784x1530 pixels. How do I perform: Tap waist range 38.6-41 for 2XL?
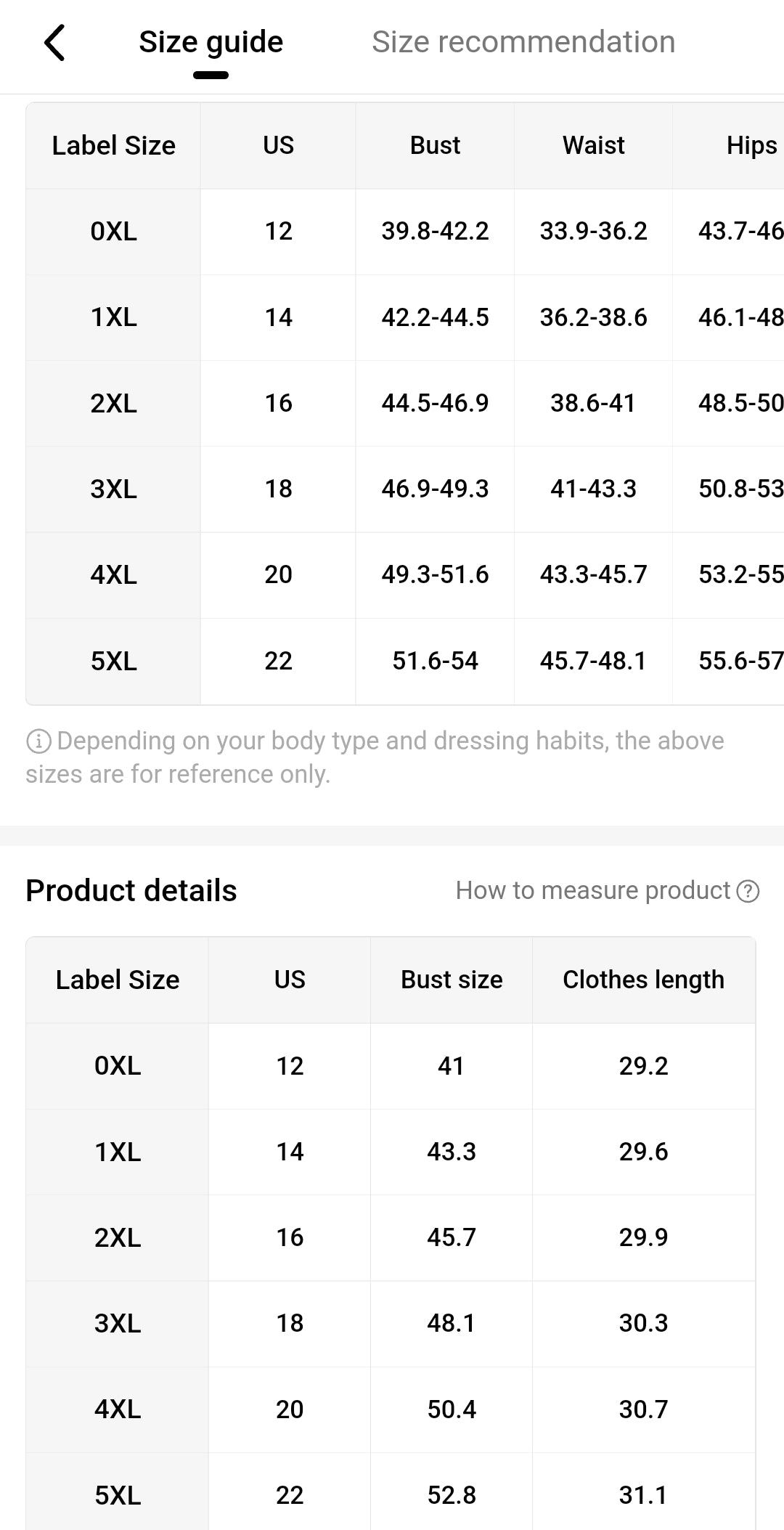click(593, 403)
